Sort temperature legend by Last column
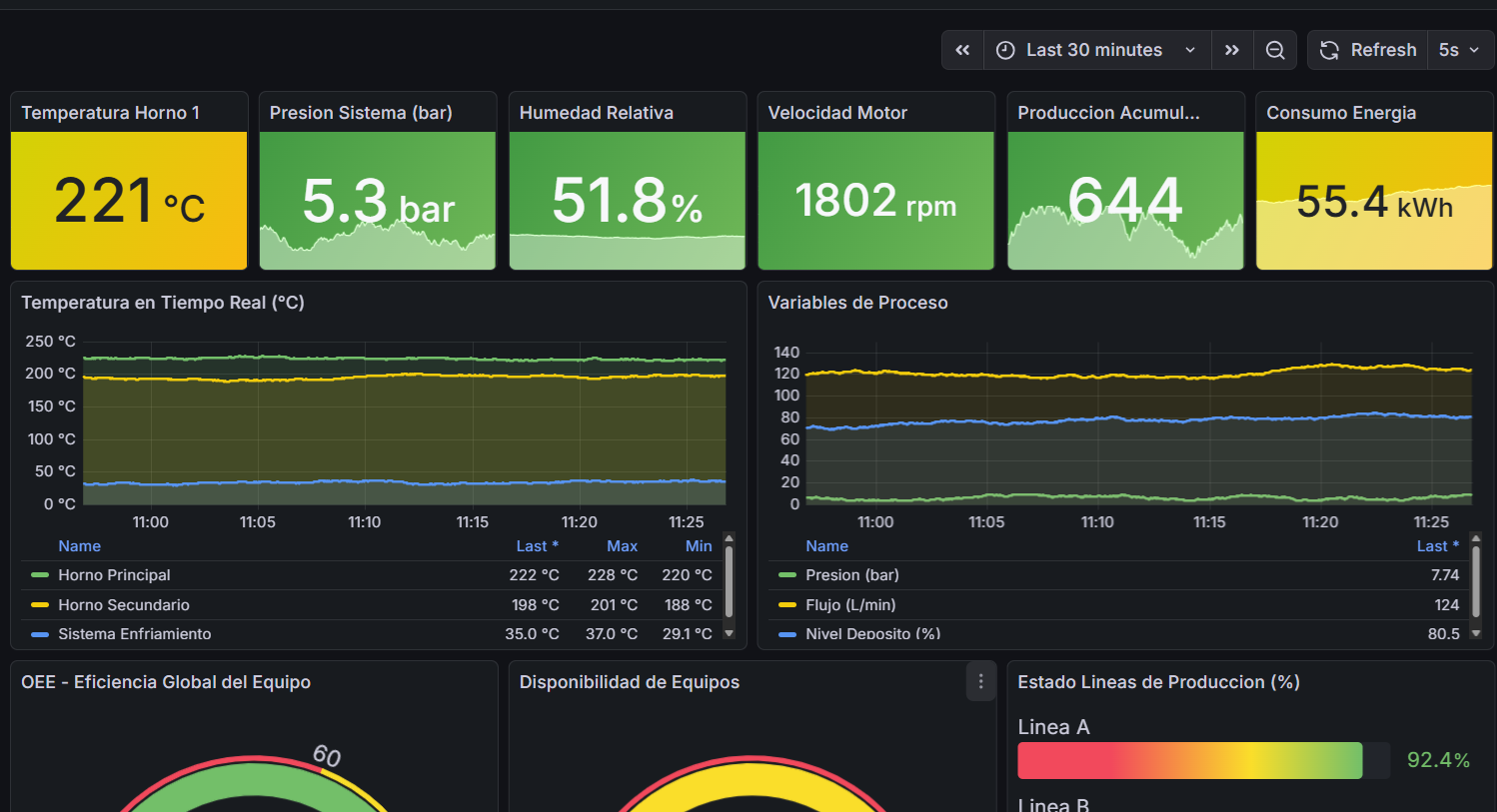This screenshot has height=812, width=1497. point(537,546)
